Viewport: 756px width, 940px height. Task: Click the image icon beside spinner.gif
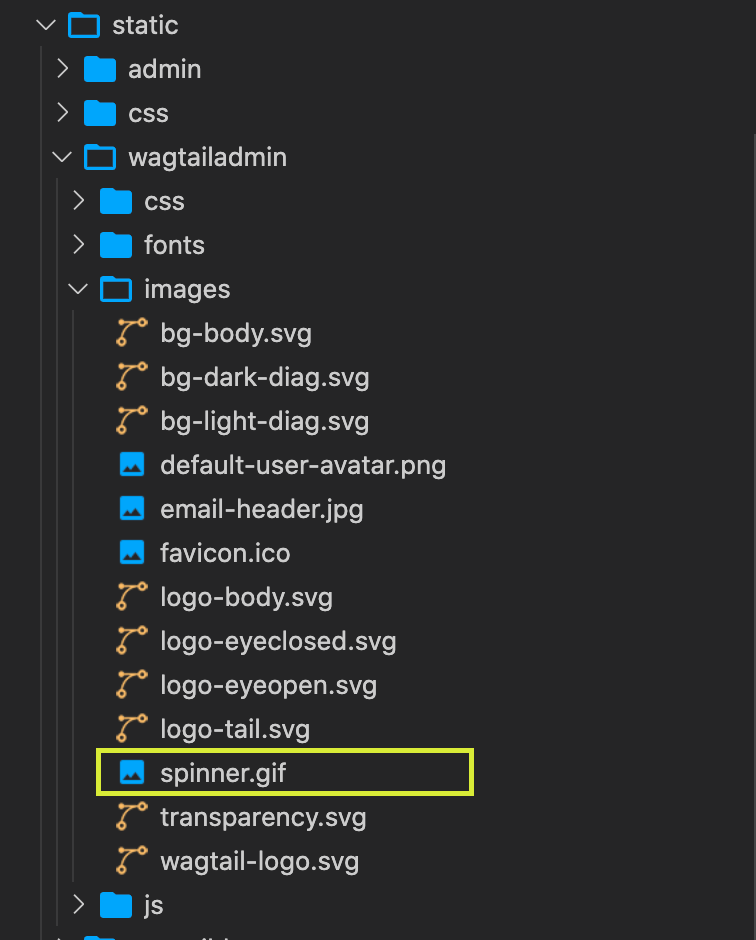pos(132,772)
